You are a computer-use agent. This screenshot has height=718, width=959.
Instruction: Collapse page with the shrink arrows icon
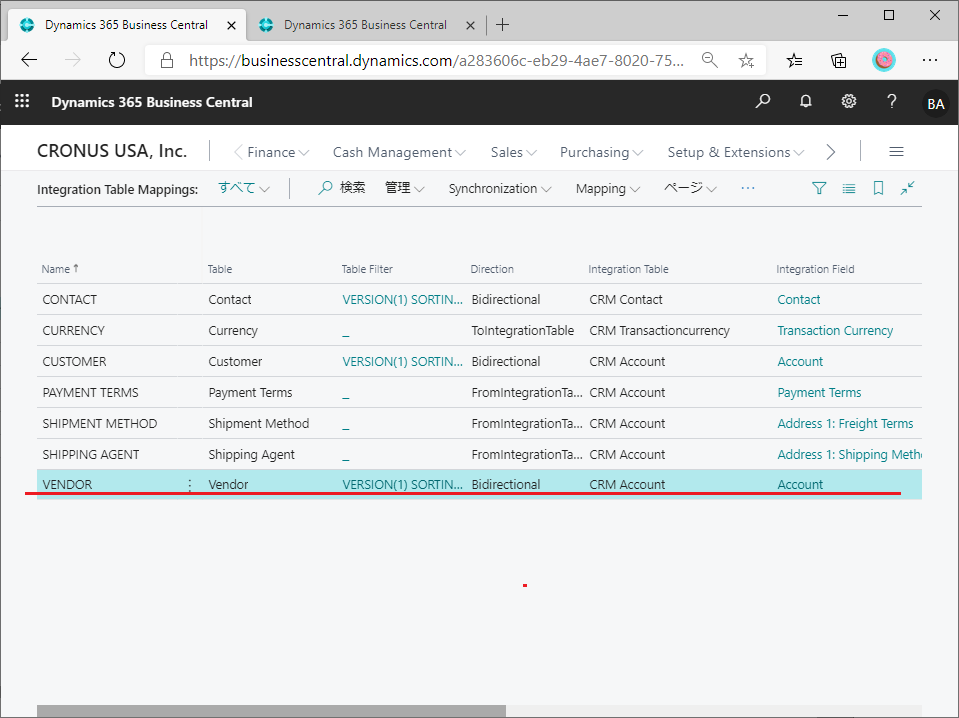click(907, 188)
